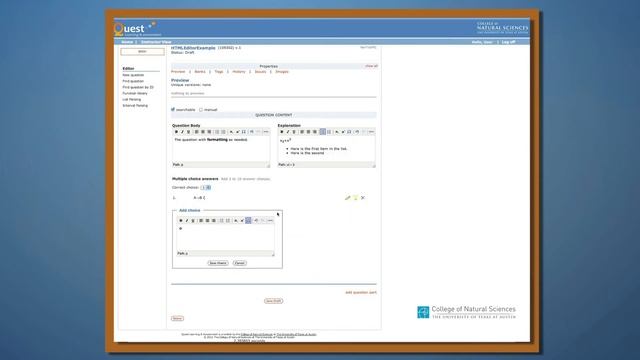640x360 pixels.
Task: Delete answer choice 1 with the X icon
Action: [363, 198]
